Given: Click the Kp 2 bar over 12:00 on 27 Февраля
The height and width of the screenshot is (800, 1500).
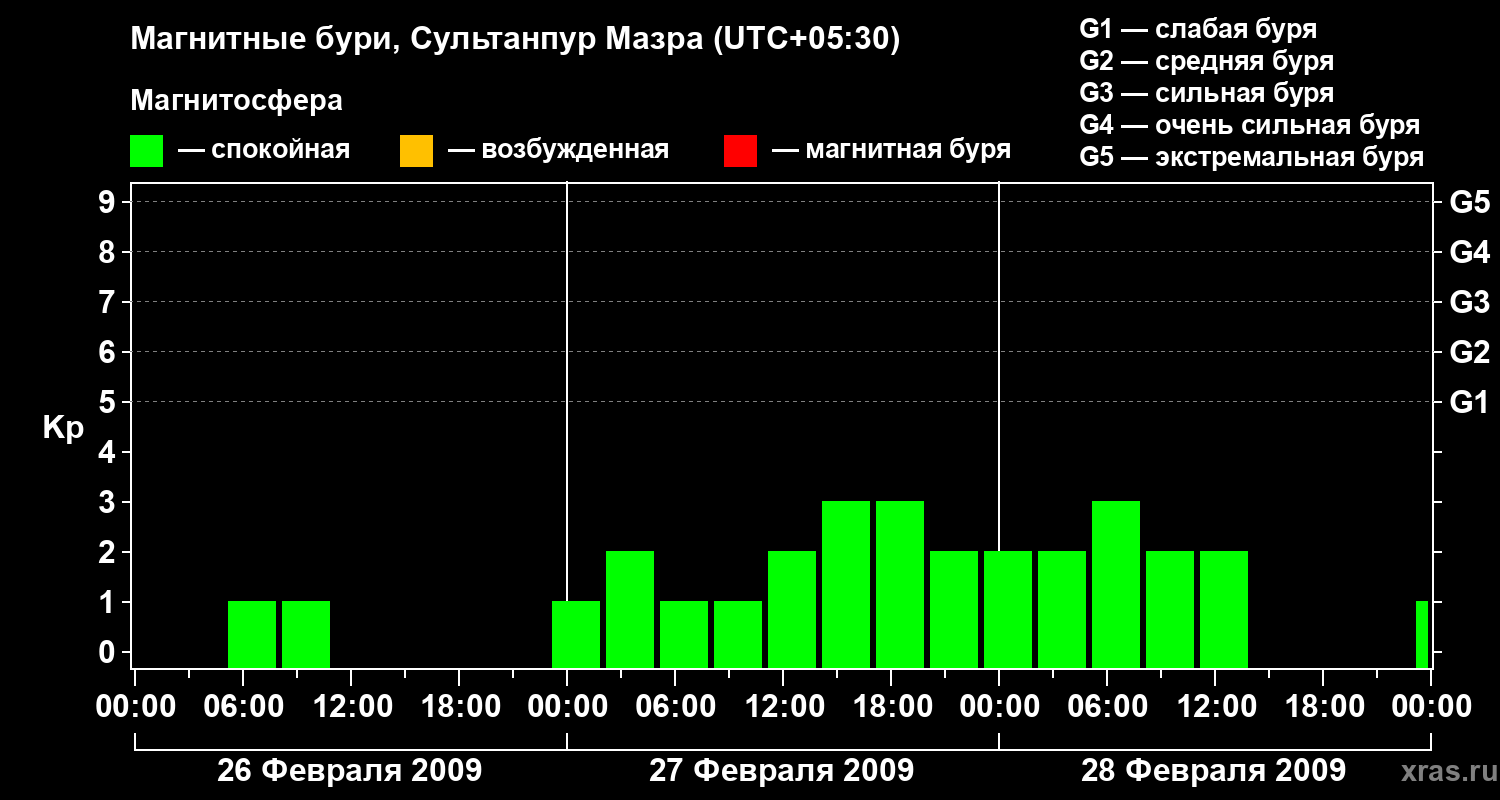Looking at the screenshot, I should [x=792, y=609].
